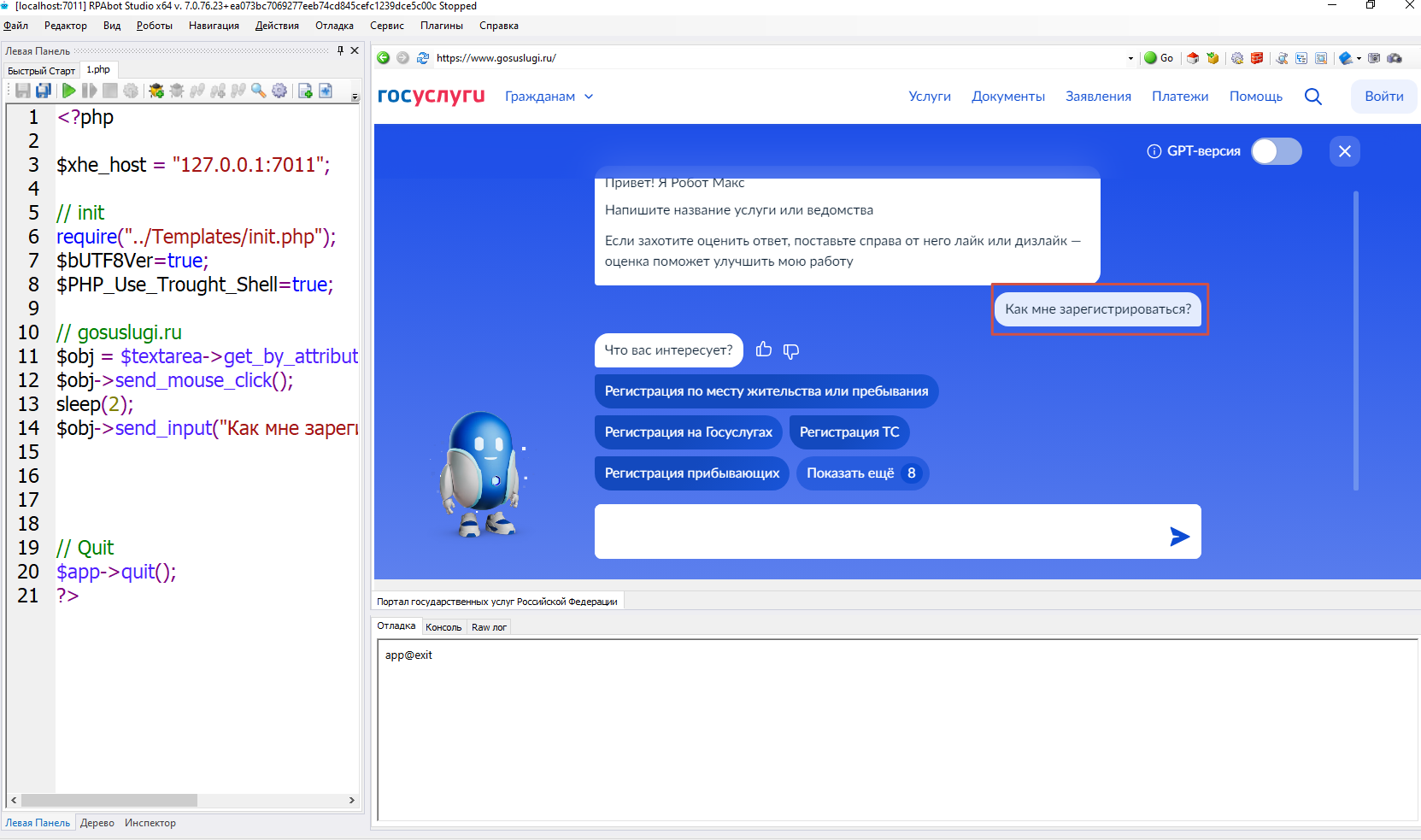This screenshot has height=840, width=1421.
Task: Open the URL address history dropdown
Action: click(x=1130, y=58)
